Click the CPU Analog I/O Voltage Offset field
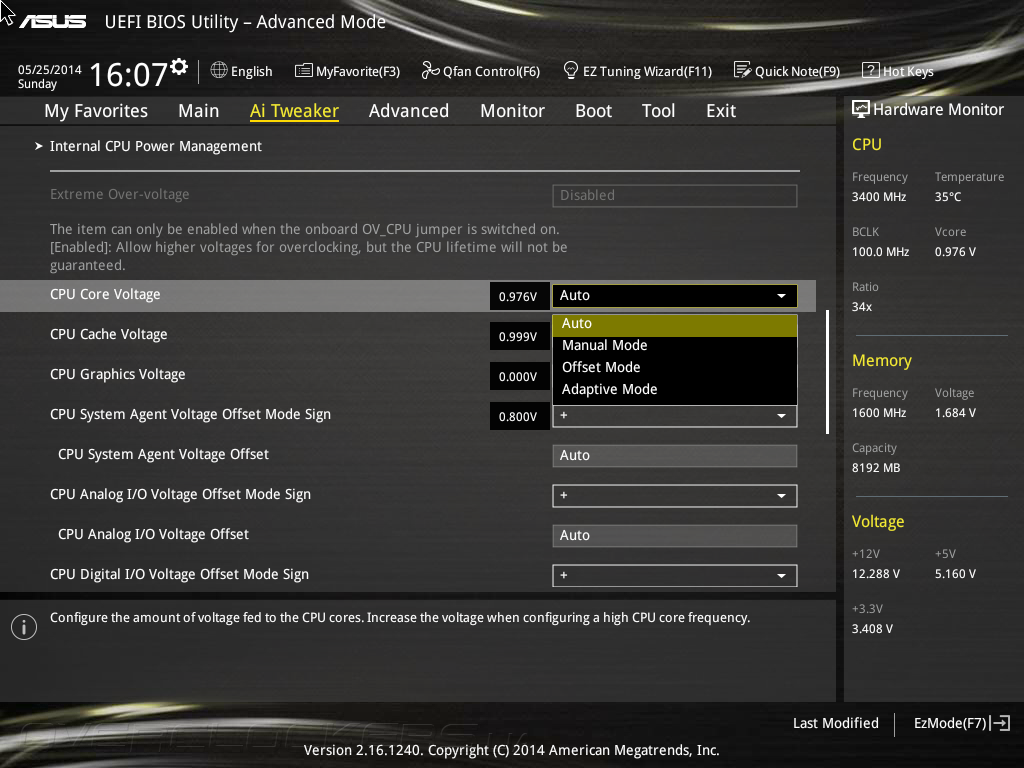Viewport: 1024px width, 768px height. pos(675,536)
